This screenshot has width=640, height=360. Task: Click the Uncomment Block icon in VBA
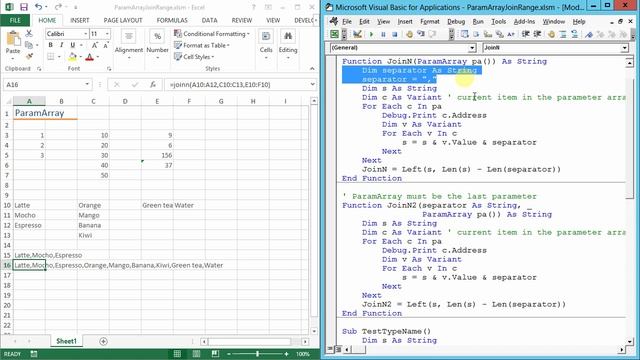pyautogui.click(x=575, y=35)
